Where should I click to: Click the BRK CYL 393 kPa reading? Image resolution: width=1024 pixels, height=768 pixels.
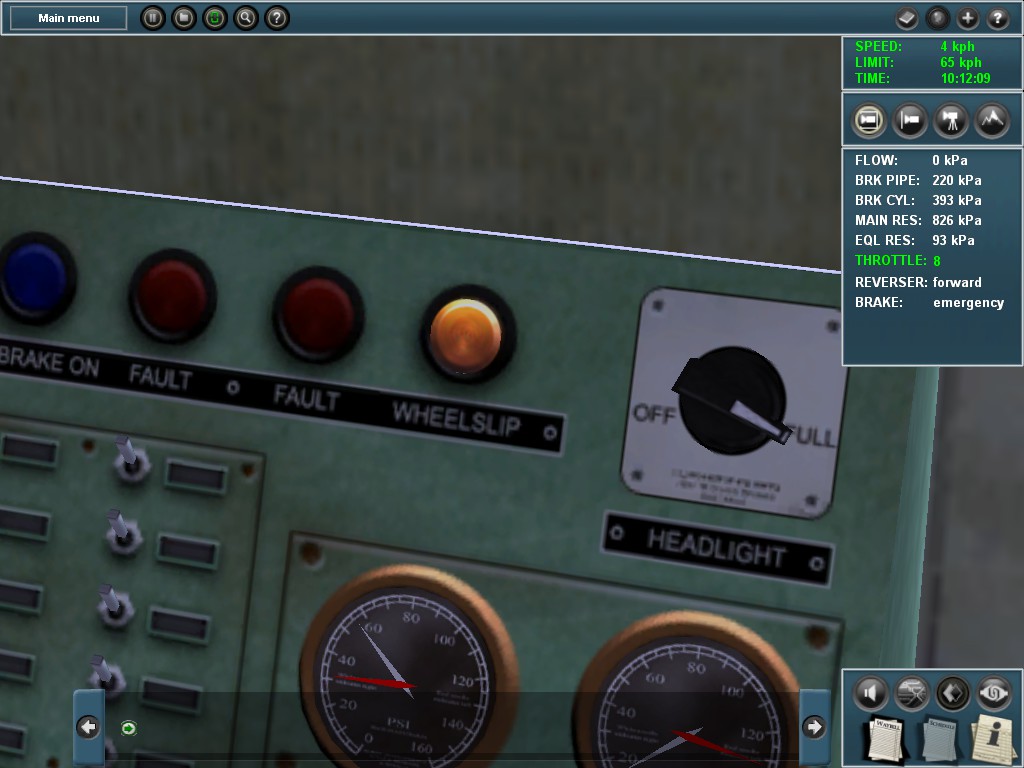click(x=918, y=200)
